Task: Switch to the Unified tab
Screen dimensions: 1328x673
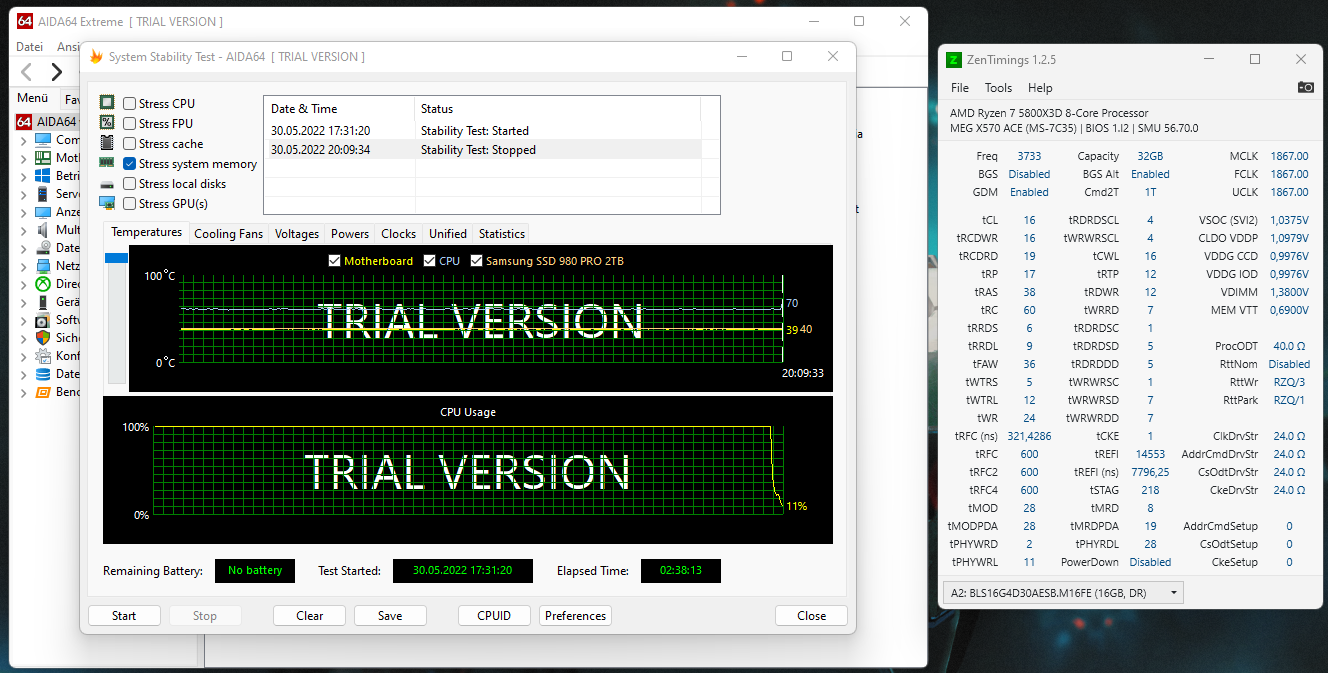Action: point(448,234)
